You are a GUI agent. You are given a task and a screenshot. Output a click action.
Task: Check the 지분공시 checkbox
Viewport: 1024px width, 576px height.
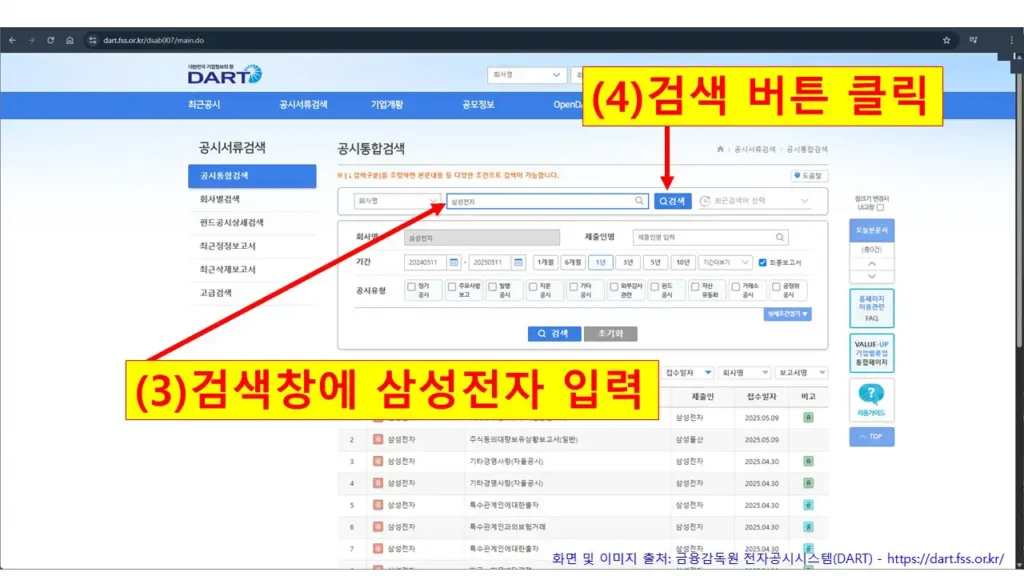tap(533, 287)
